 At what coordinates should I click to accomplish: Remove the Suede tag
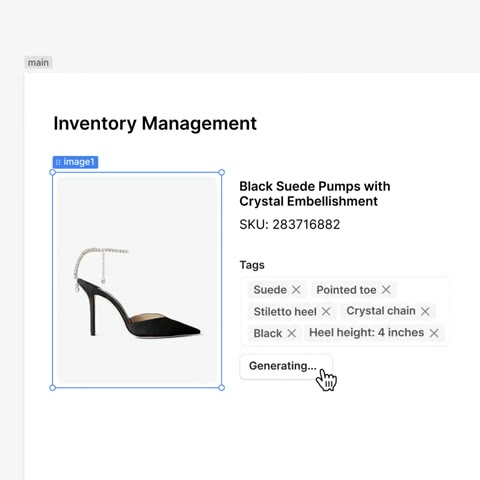pos(296,290)
